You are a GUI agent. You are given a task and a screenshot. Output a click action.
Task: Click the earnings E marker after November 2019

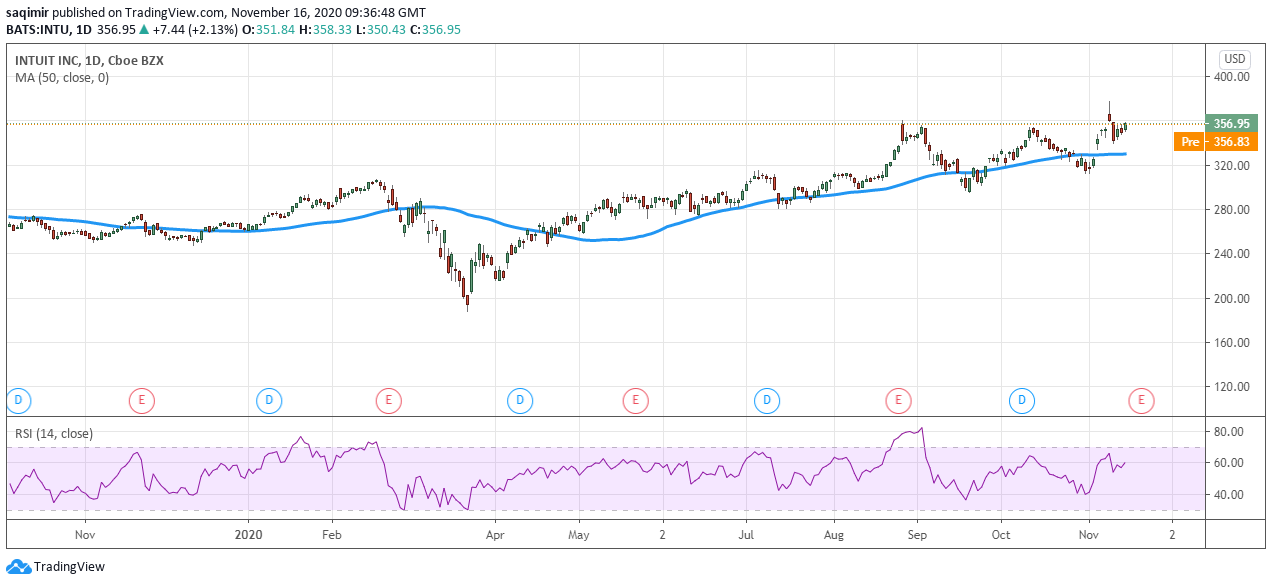point(142,401)
